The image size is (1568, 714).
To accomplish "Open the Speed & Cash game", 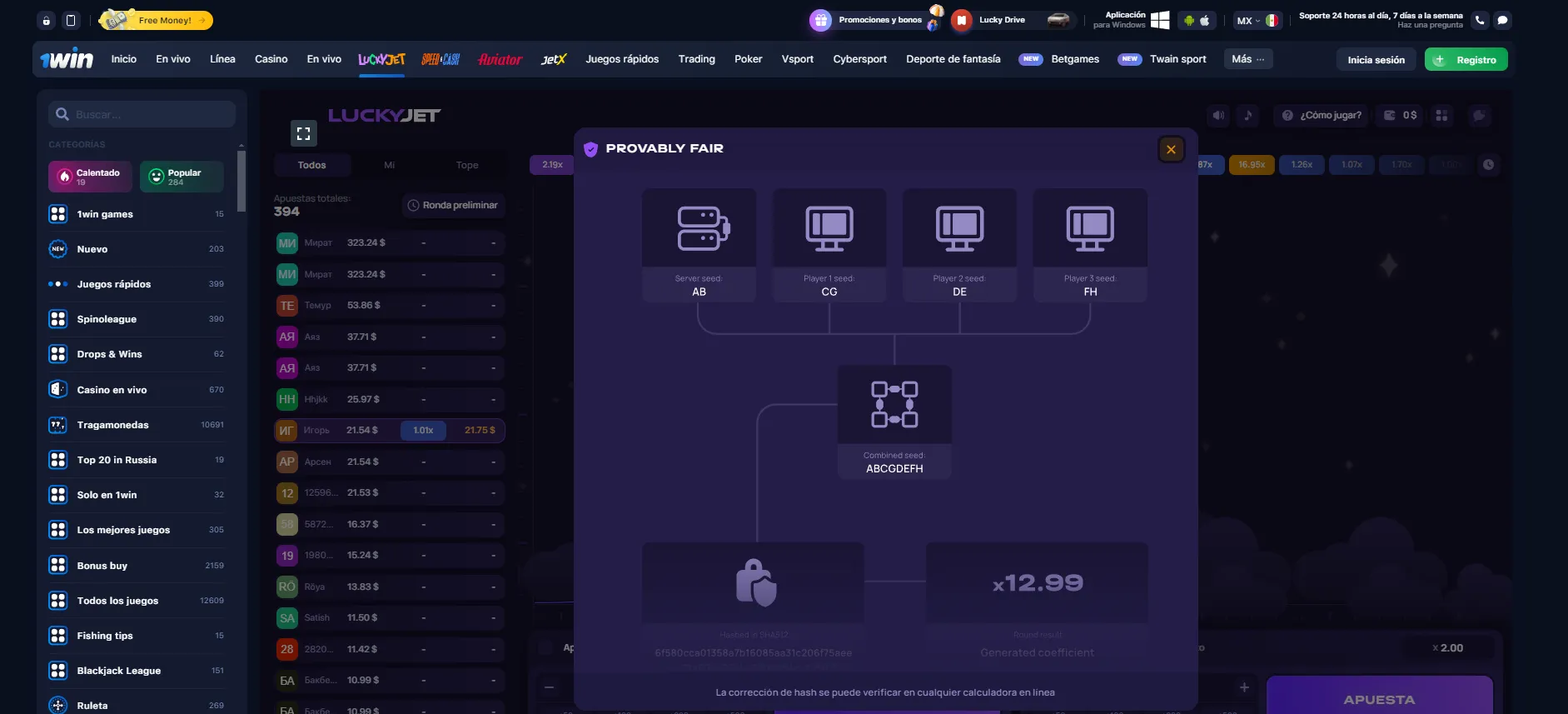I will (x=441, y=59).
